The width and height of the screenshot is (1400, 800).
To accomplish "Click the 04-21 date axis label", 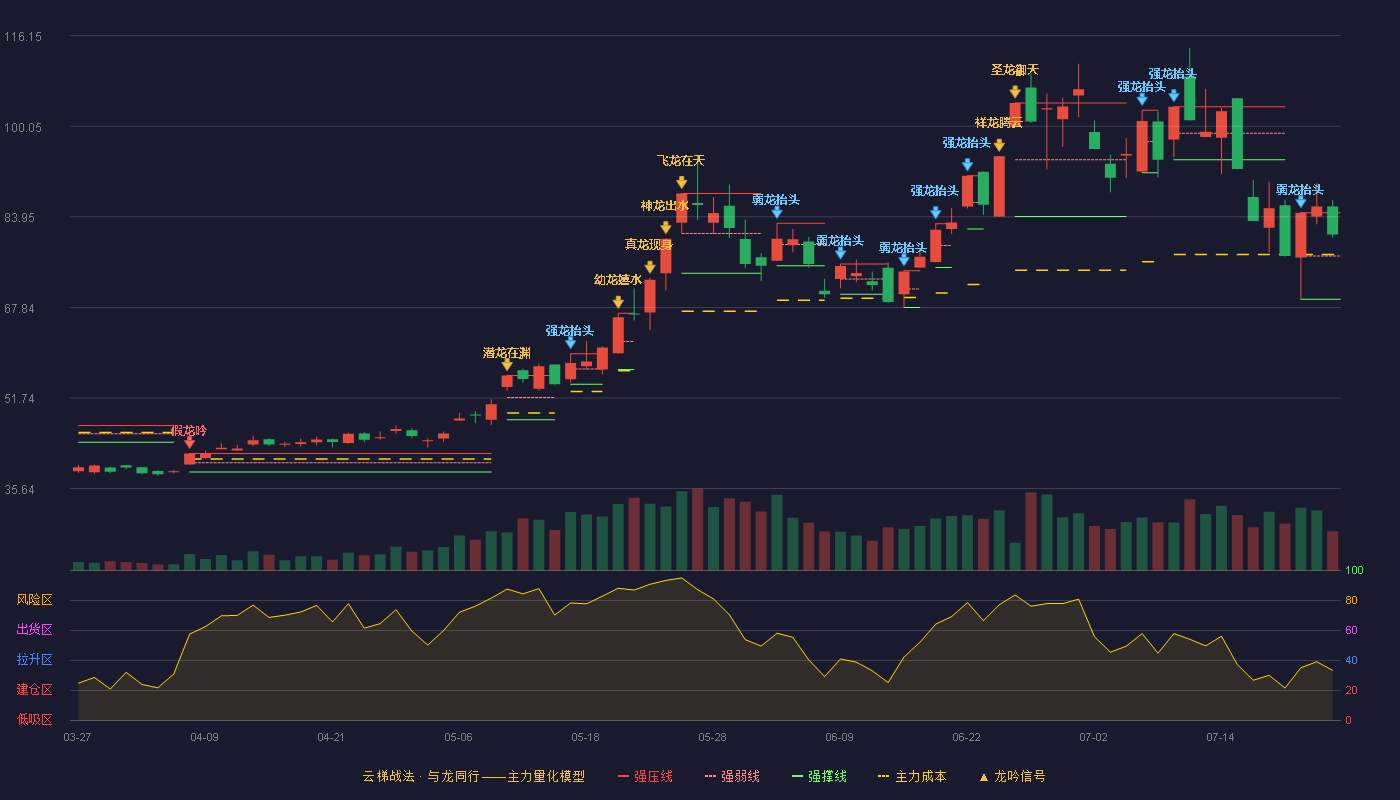I will coord(331,737).
